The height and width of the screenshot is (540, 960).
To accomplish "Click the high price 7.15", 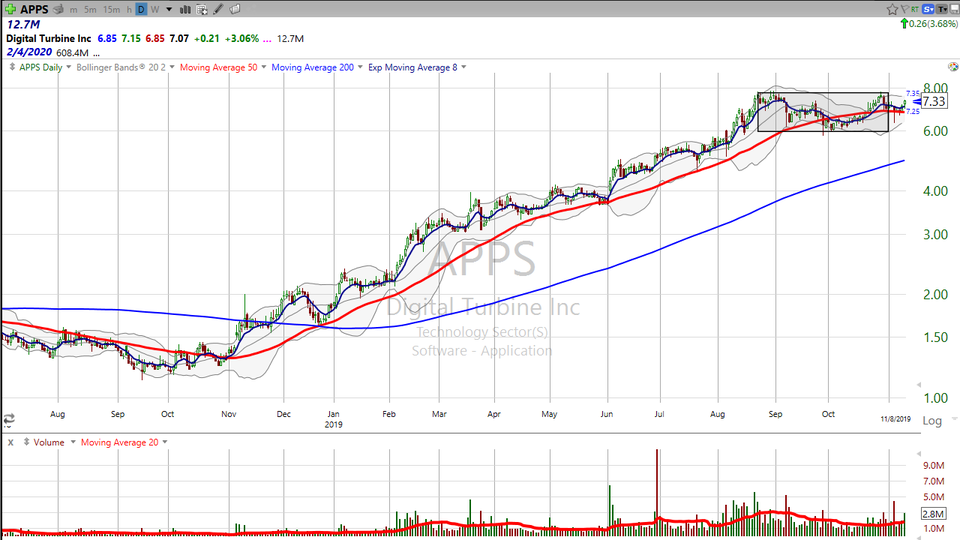I will pos(130,38).
